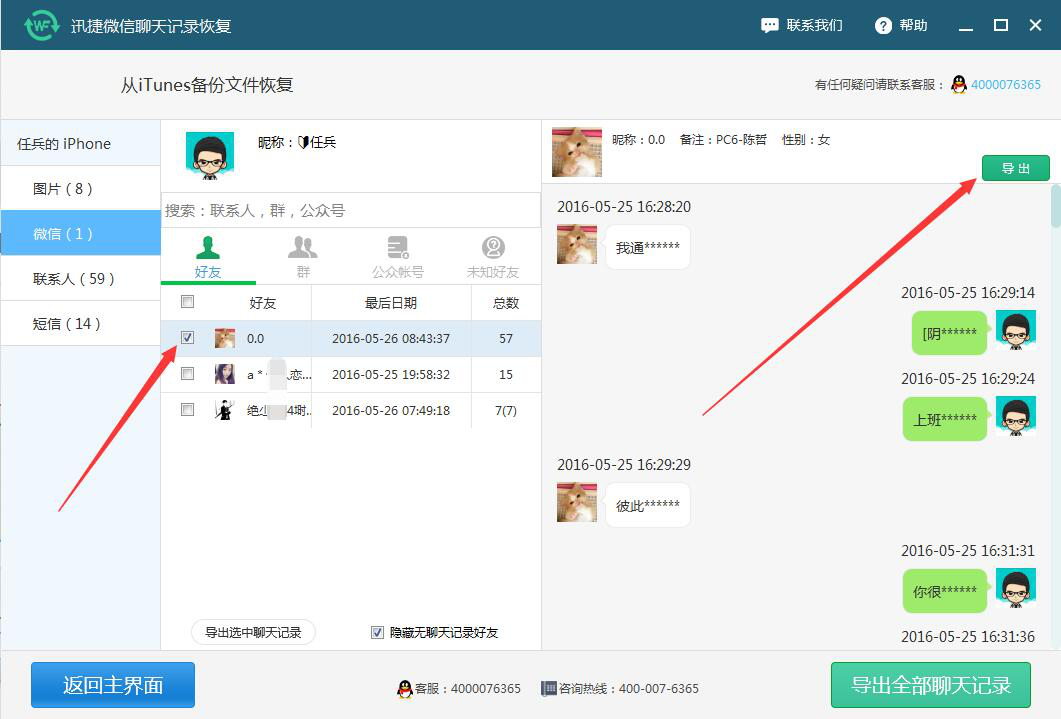Click message bubble 你很******
The width and height of the screenshot is (1061, 719).
point(945,591)
